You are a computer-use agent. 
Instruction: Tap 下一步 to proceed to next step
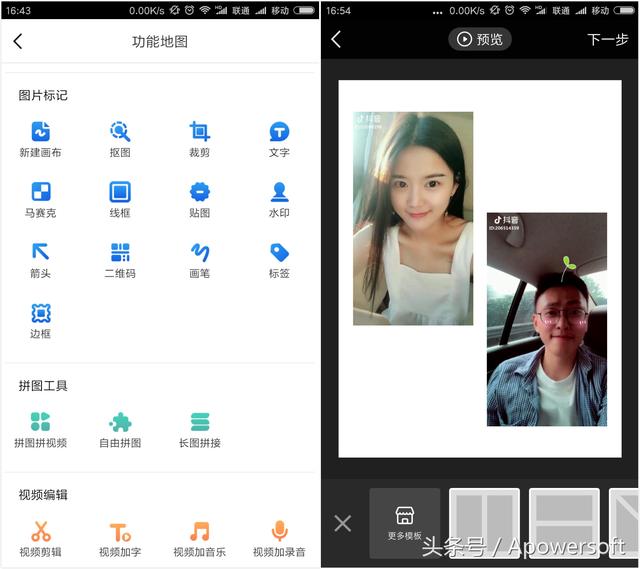point(607,40)
